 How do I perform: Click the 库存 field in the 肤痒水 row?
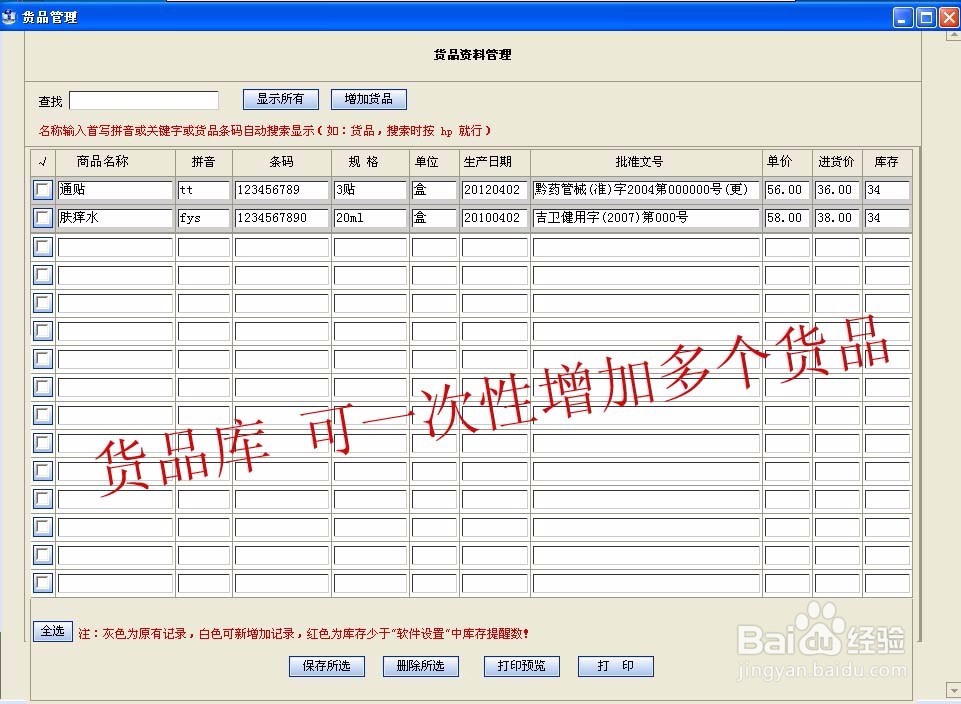coord(887,218)
